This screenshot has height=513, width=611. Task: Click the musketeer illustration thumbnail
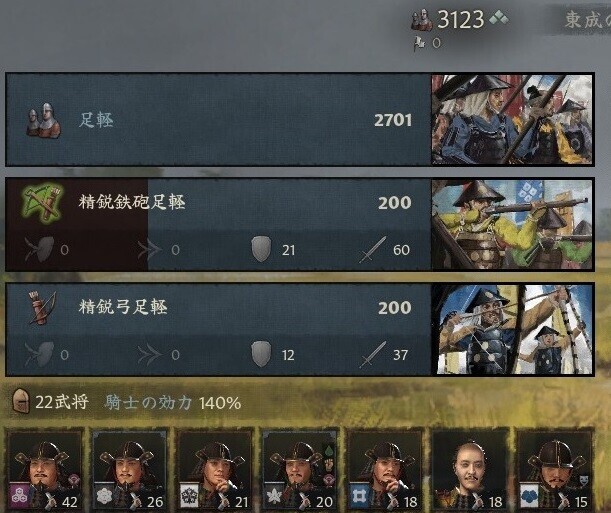(512, 224)
